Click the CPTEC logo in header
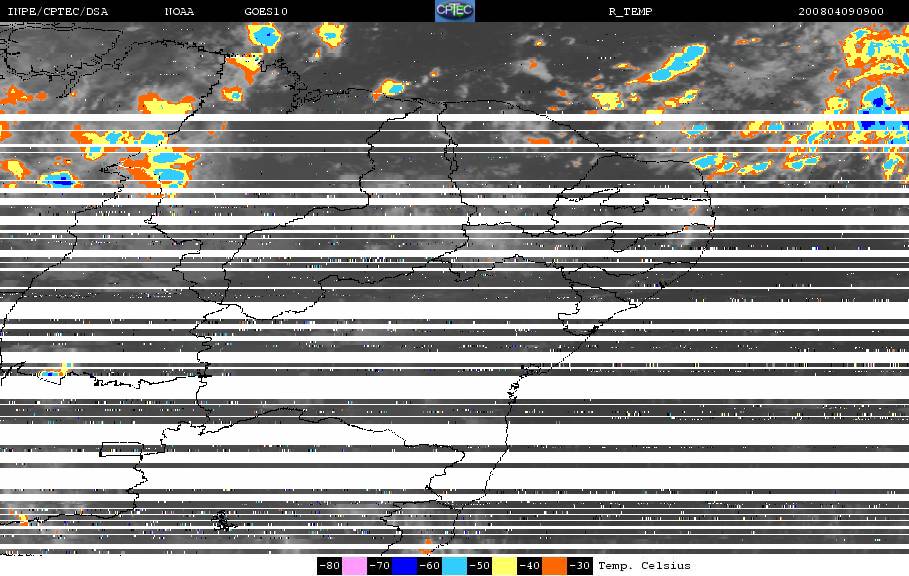Viewport: 909px width, 576px height. pos(454,11)
